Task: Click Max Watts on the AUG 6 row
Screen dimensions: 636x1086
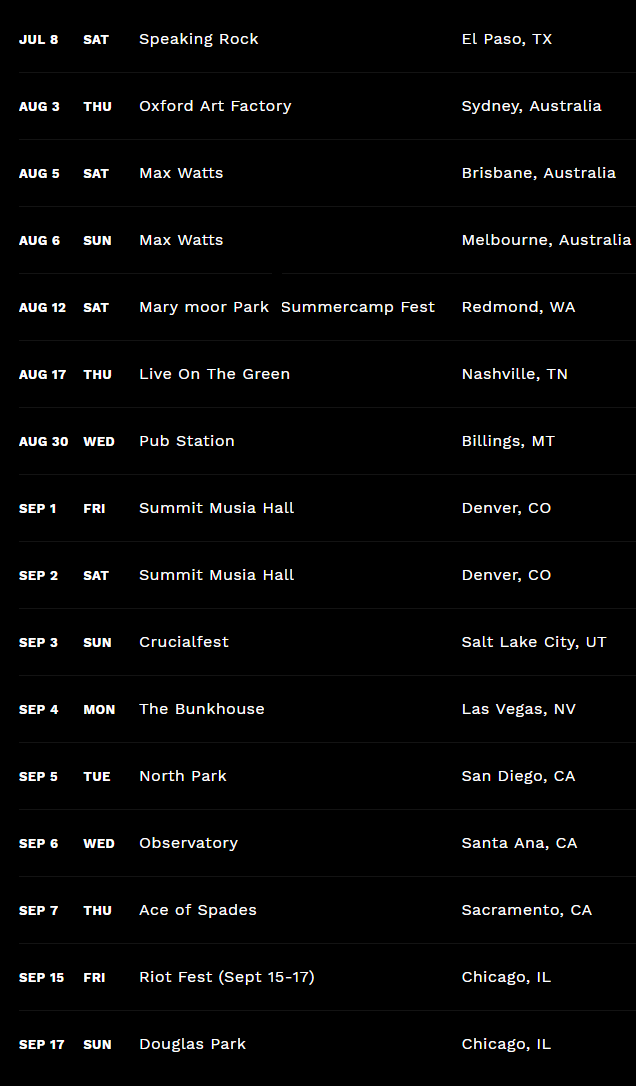Action: 181,240
